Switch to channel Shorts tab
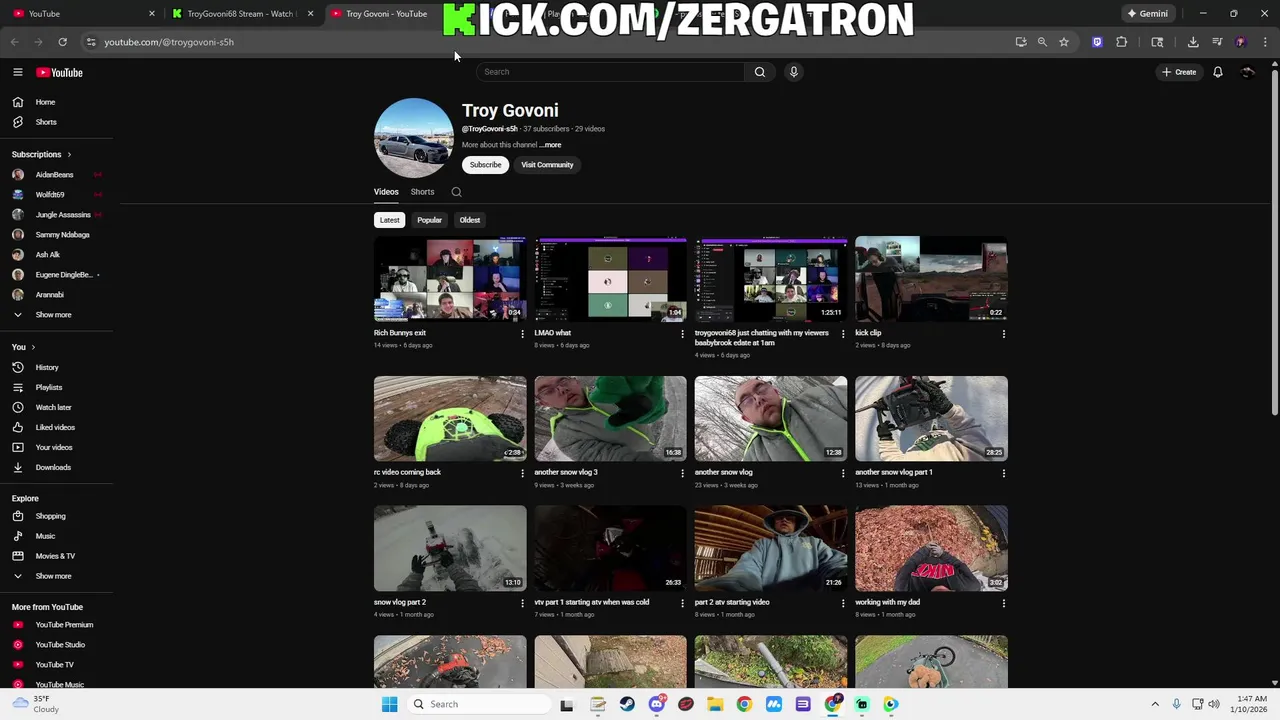Screen dimensions: 1280x720 (422, 192)
